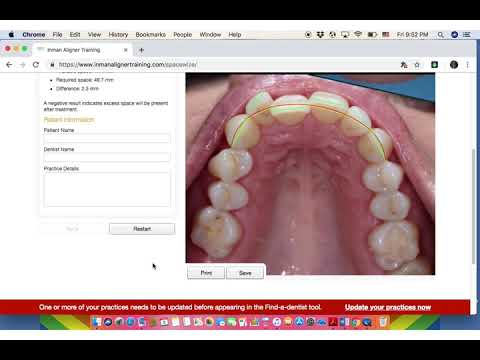This screenshot has height=360, width=480.
Task: Open the AirPlay display menu bar icon
Action: click(345, 35)
